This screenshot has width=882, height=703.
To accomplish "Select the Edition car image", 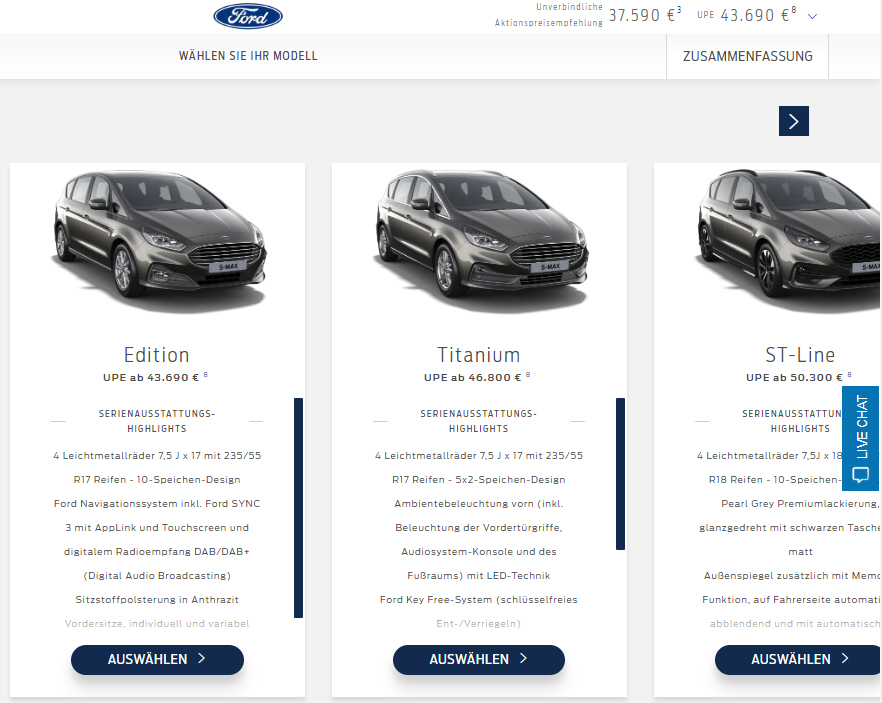I will pos(158,241).
